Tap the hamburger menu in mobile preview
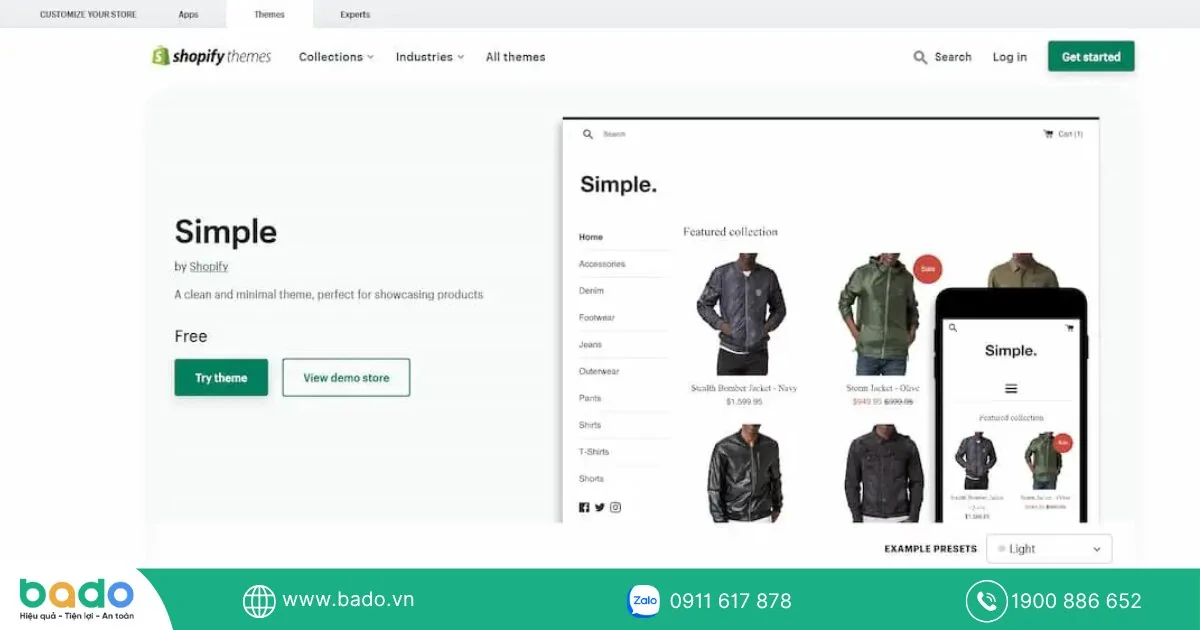The width and height of the screenshot is (1200, 630). (x=1011, y=389)
